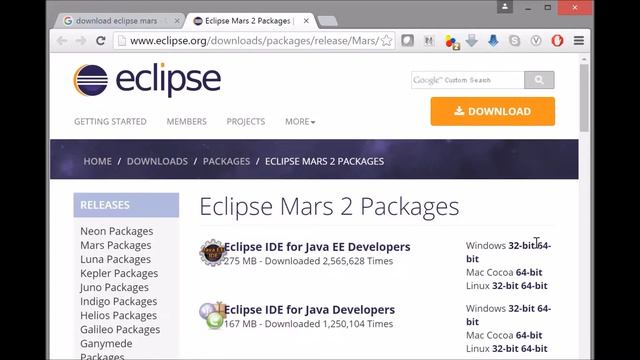
Task: Click ECLIPSE MARS 2 PACKAGES in the breadcrumb
Action: tap(324, 161)
